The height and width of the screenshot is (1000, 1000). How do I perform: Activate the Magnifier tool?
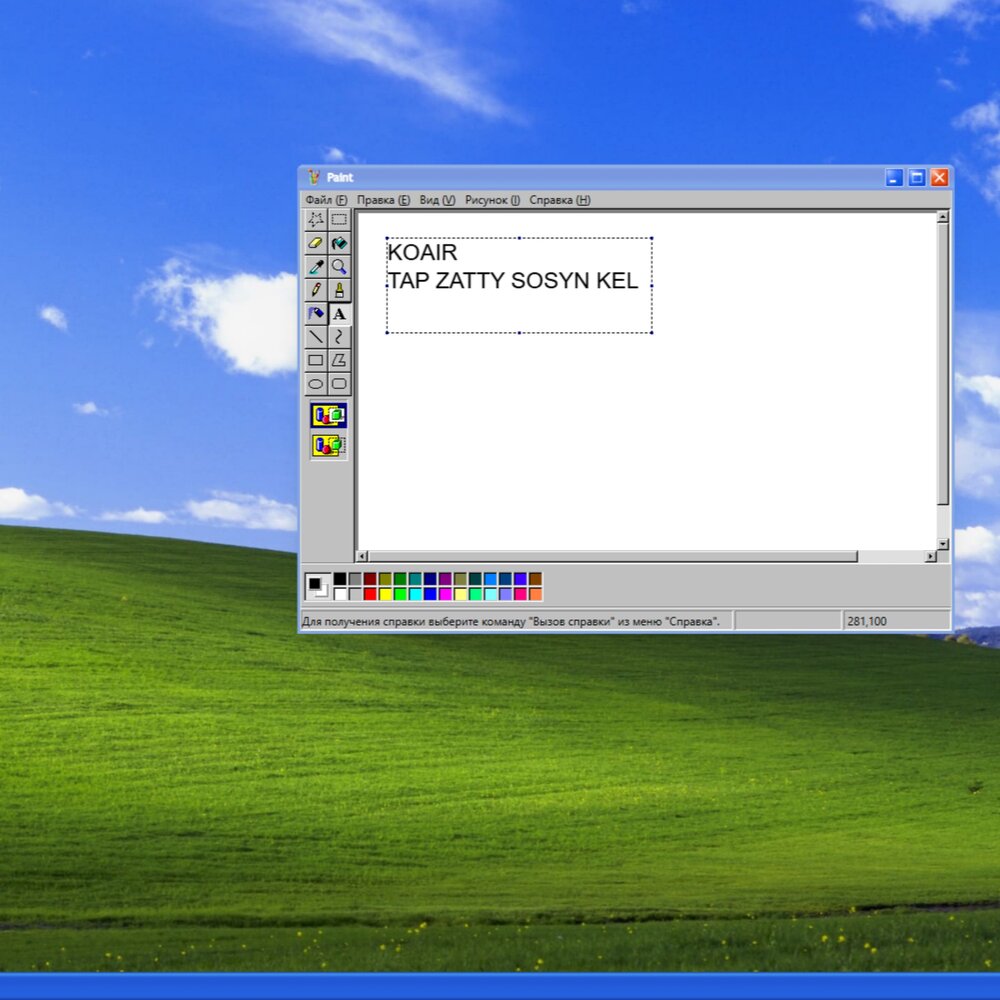(x=340, y=267)
